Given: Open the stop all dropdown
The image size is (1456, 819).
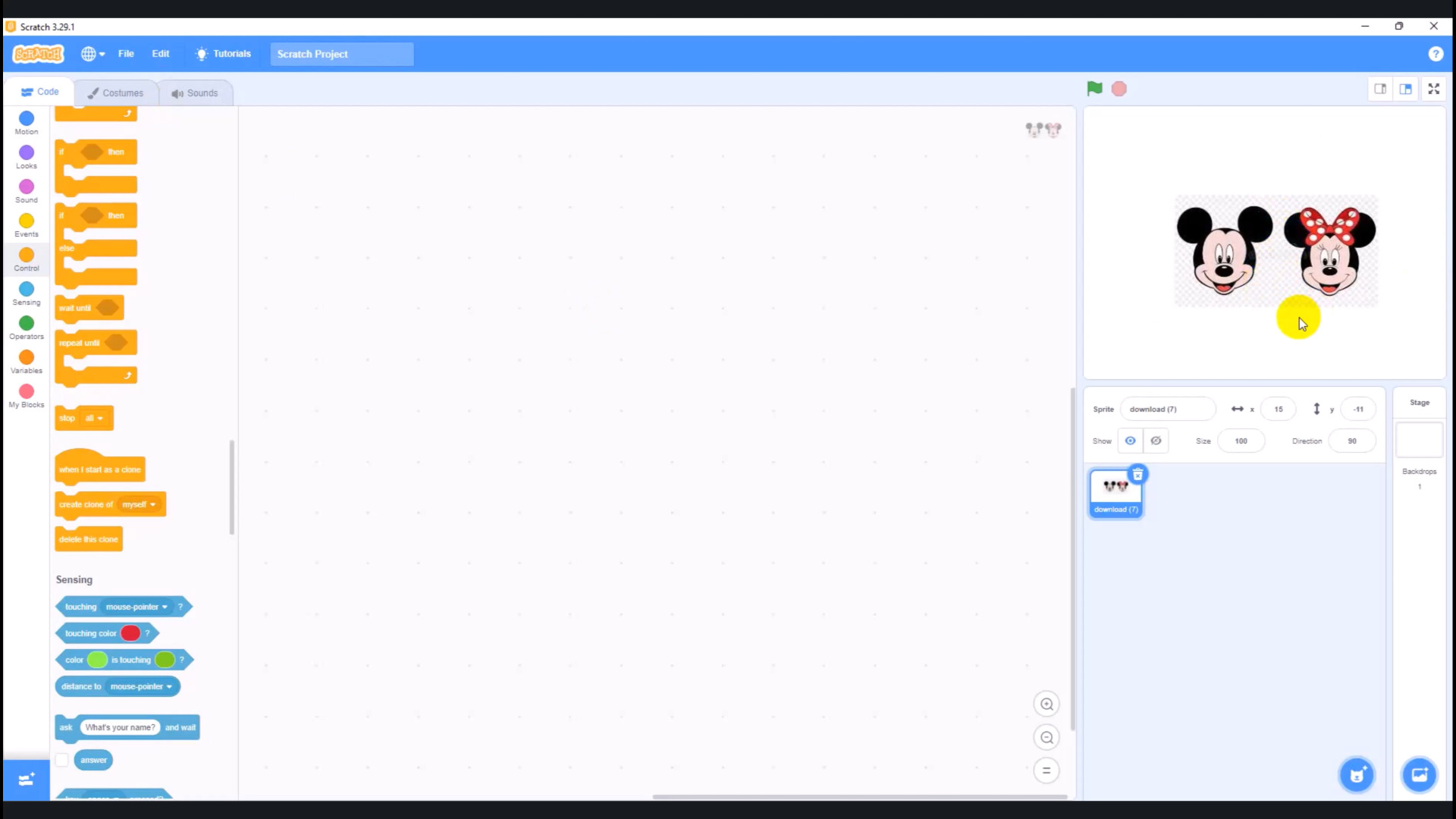Looking at the screenshot, I should (x=94, y=419).
